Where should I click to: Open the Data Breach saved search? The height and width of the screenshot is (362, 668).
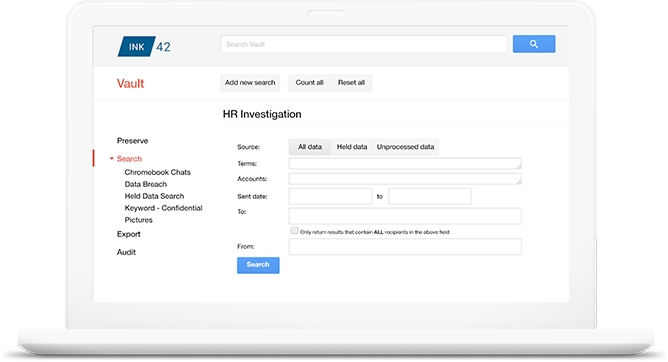pos(146,184)
